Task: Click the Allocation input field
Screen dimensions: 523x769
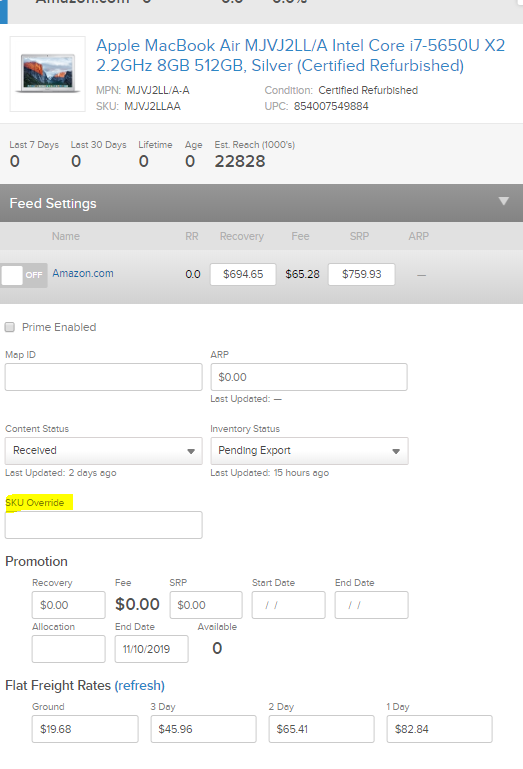Action: point(69,649)
